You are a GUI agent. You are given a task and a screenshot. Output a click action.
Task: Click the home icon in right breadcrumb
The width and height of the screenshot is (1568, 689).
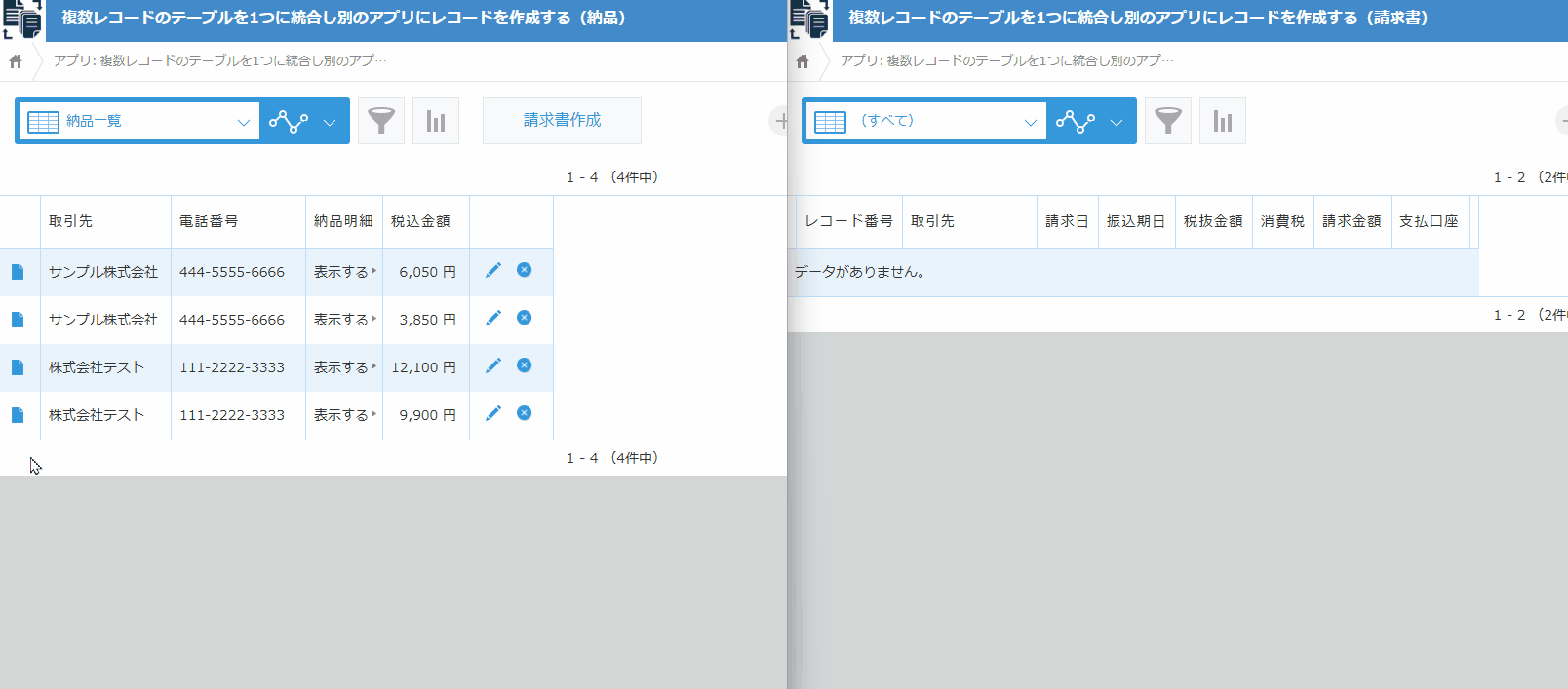coord(803,61)
